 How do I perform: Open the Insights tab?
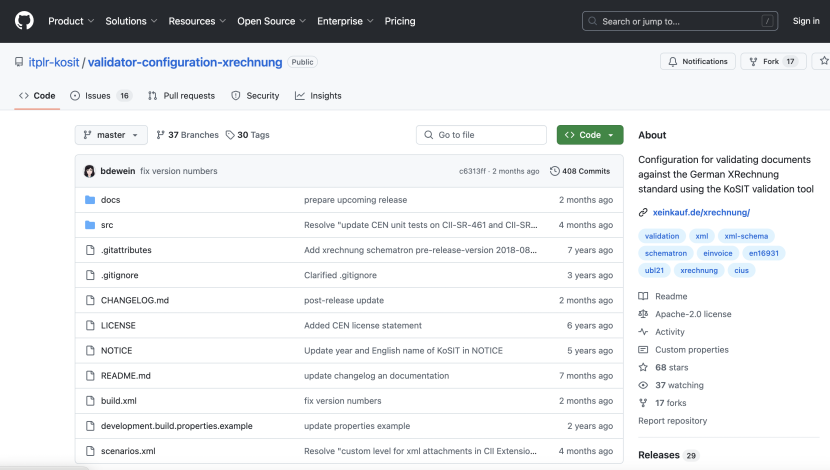tap(318, 96)
